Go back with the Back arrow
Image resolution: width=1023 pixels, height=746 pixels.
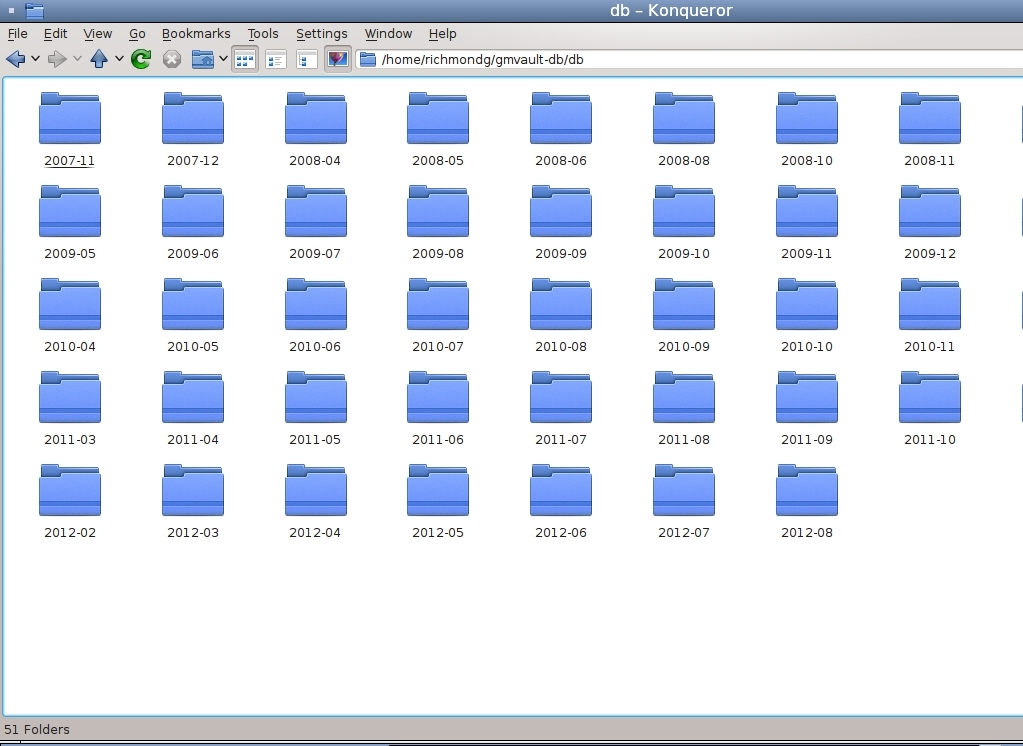[16, 59]
